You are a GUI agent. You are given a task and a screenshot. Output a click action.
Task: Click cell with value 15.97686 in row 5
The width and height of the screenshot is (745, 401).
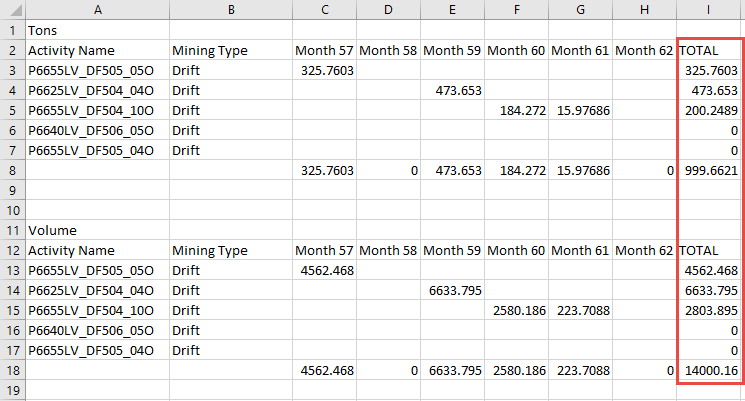click(x=581, y=110)
